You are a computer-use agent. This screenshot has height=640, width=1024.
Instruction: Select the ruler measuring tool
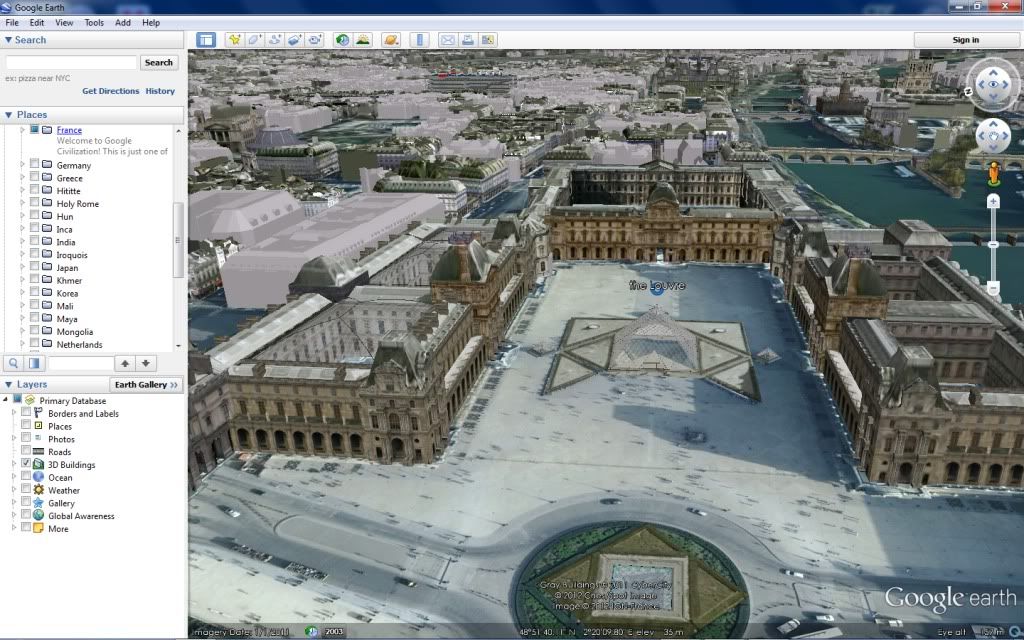coord(420,40)
